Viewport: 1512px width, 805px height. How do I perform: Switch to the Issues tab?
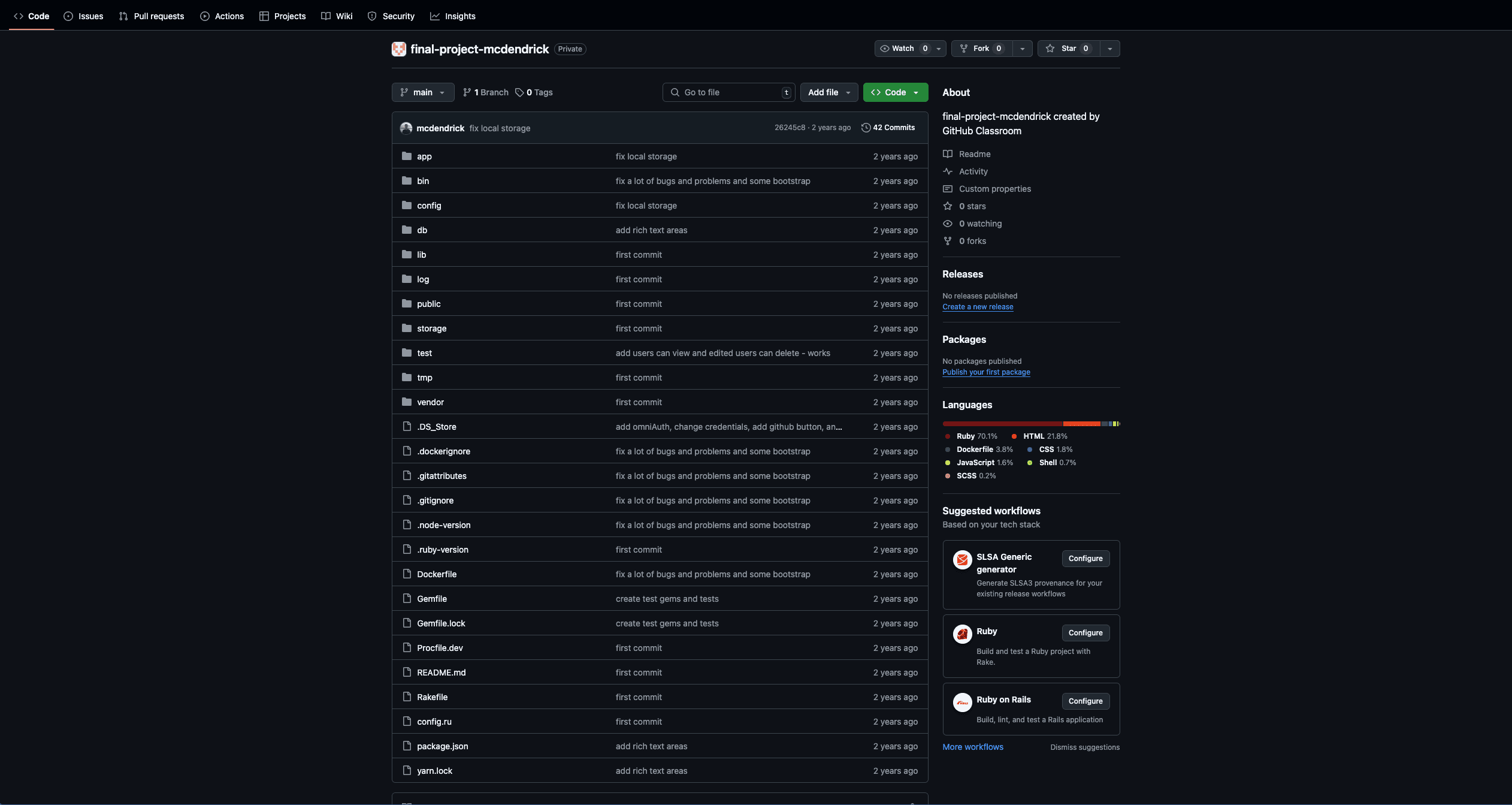tap(83, 16)
